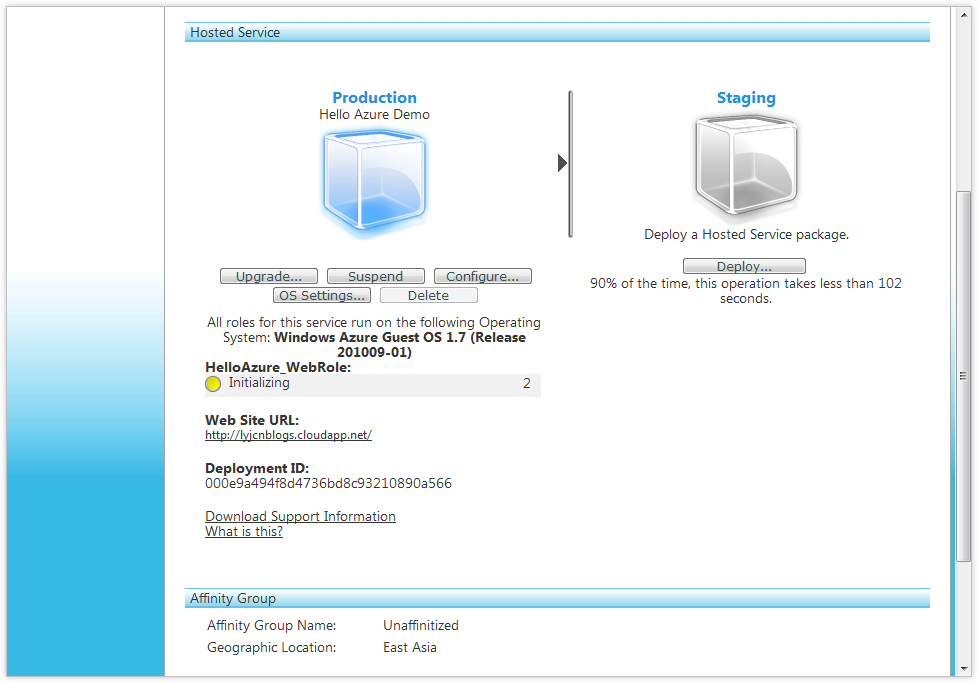978x683 pixels.
Task: Open the lyjcnblogs.cloudapp.net web site link
Action: [288, 435]
